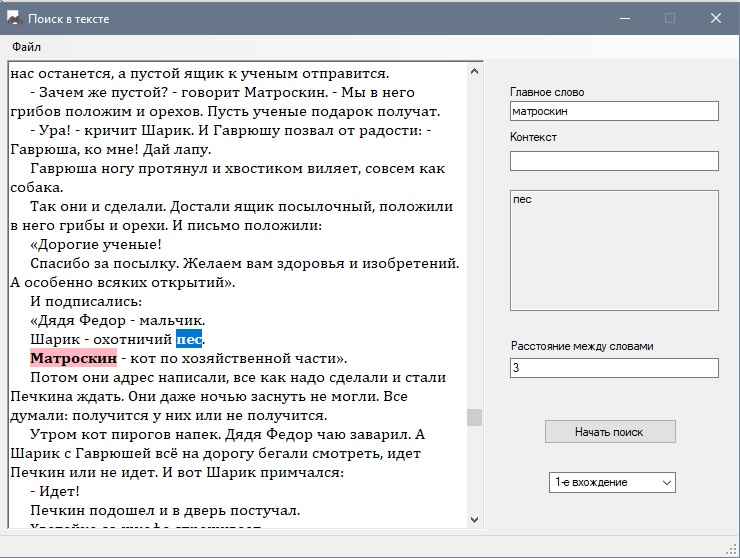The height and width of the screenshot is (558, 740).
Task: Select the Расстояние между словами field
Action: [613, 368]
